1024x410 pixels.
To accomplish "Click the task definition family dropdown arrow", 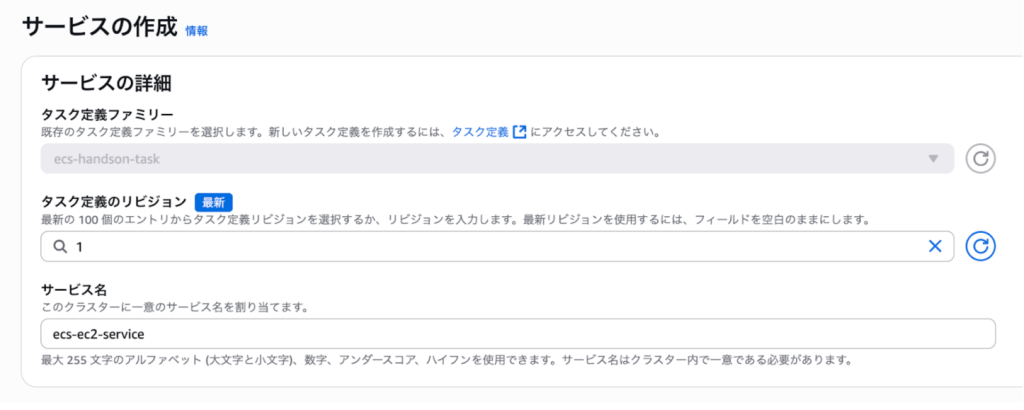I will coord(933,158).
